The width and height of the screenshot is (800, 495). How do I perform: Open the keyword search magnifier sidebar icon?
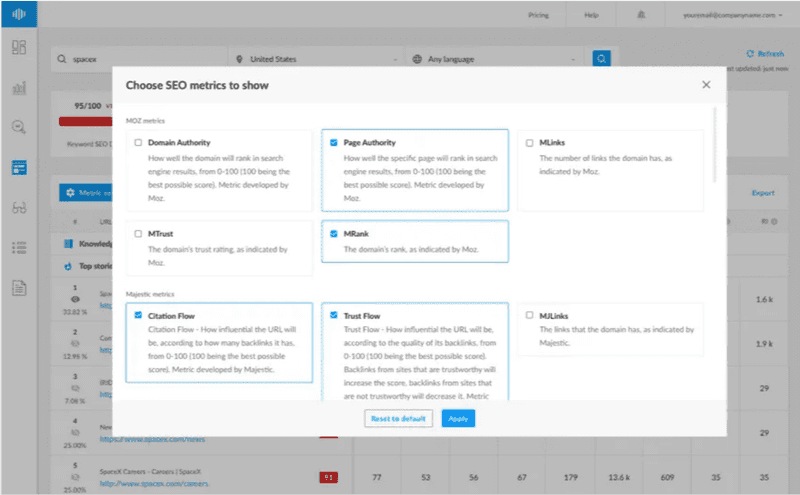pos(19,127)
